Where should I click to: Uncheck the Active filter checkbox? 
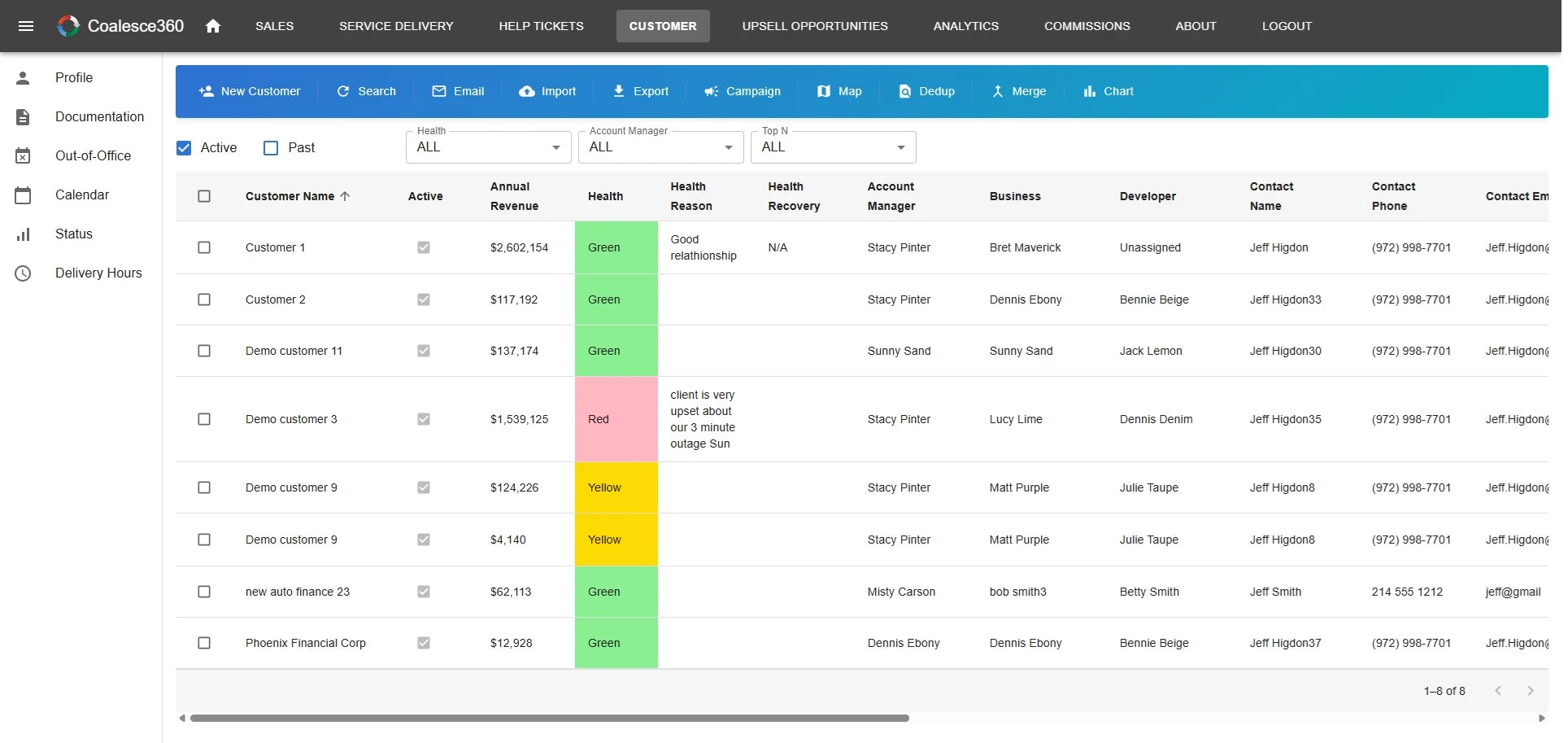click(184, 148)
